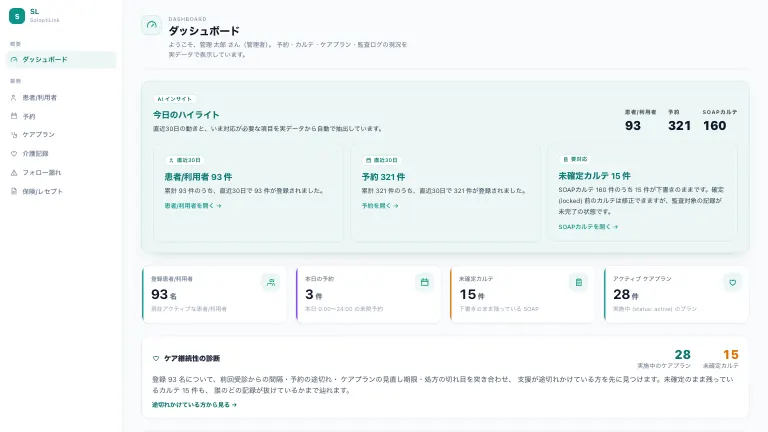
Task: Click the 未確定カルテ 15件 card title
Action: (x=595, y=176)
